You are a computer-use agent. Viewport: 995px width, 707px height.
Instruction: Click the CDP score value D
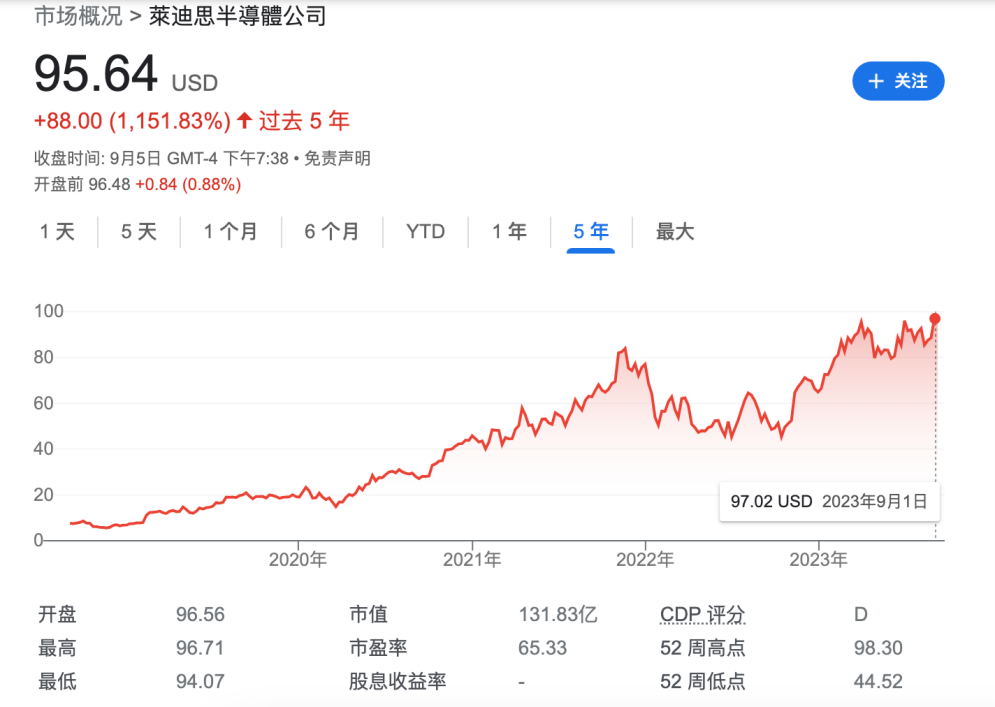tap(860, 614)
